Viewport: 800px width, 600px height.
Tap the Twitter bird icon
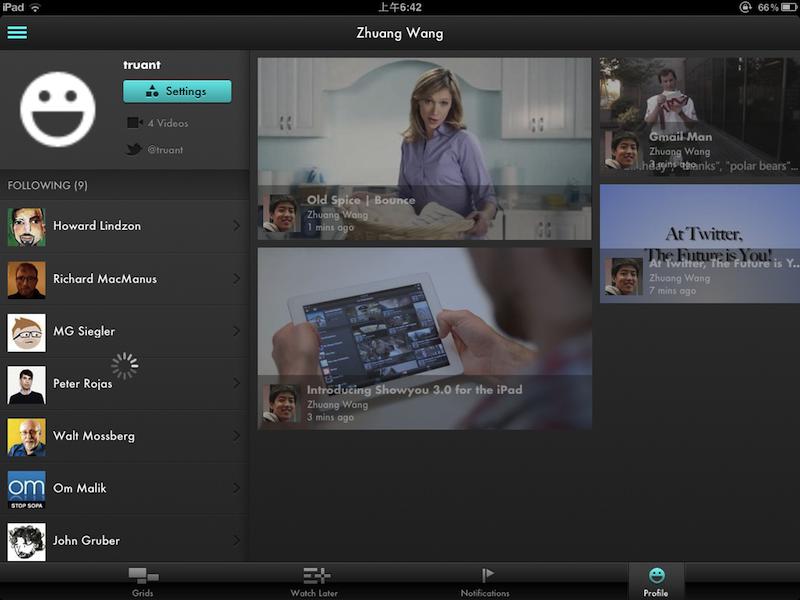point(134,149)
